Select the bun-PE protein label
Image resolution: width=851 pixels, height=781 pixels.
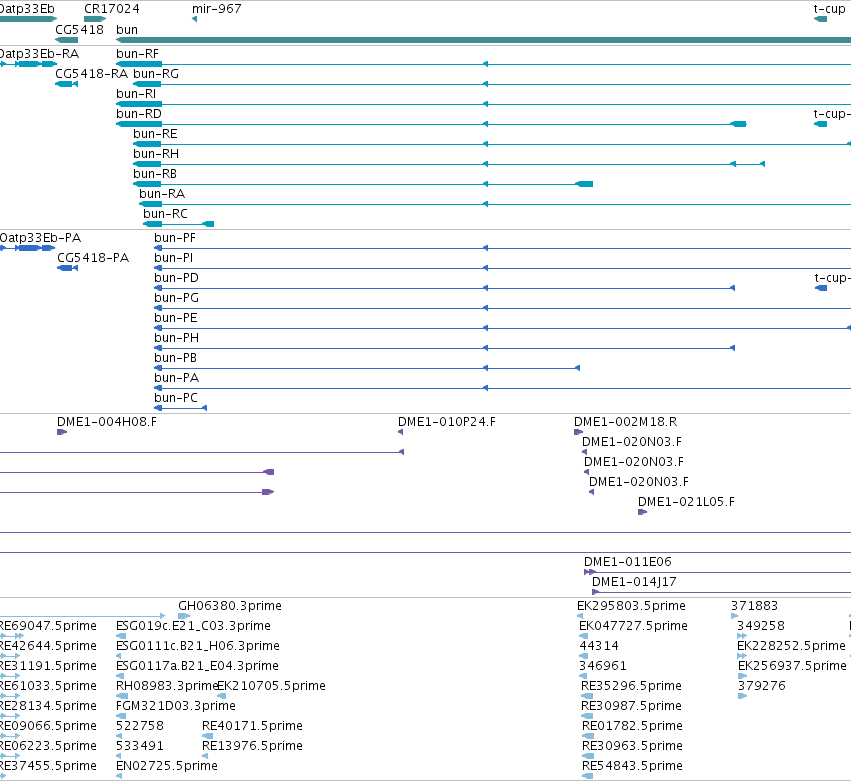[x=176, y=318]
